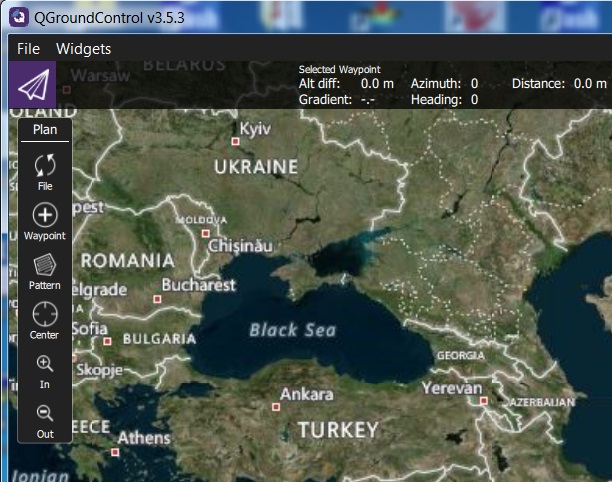Select the Waypoint add tool

point(45,216)
